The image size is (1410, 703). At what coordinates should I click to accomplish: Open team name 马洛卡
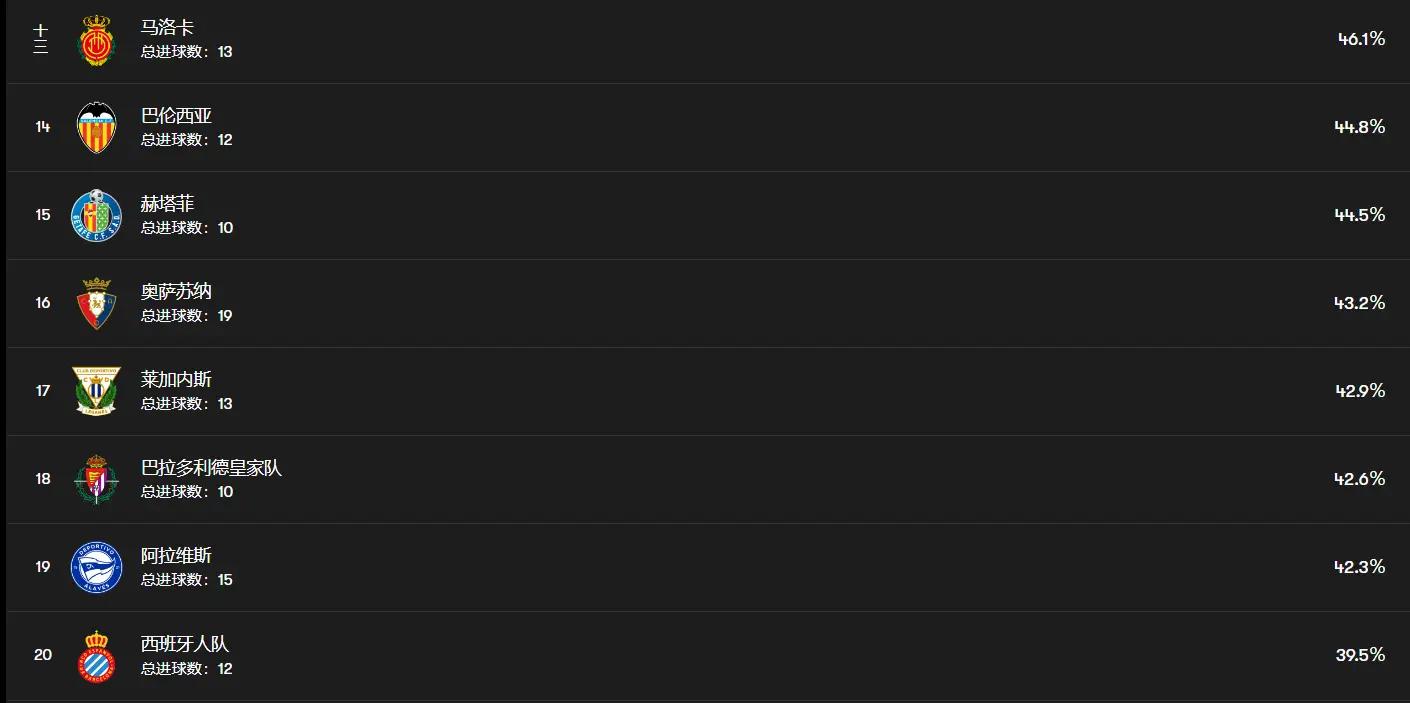[x=167, y=28]
